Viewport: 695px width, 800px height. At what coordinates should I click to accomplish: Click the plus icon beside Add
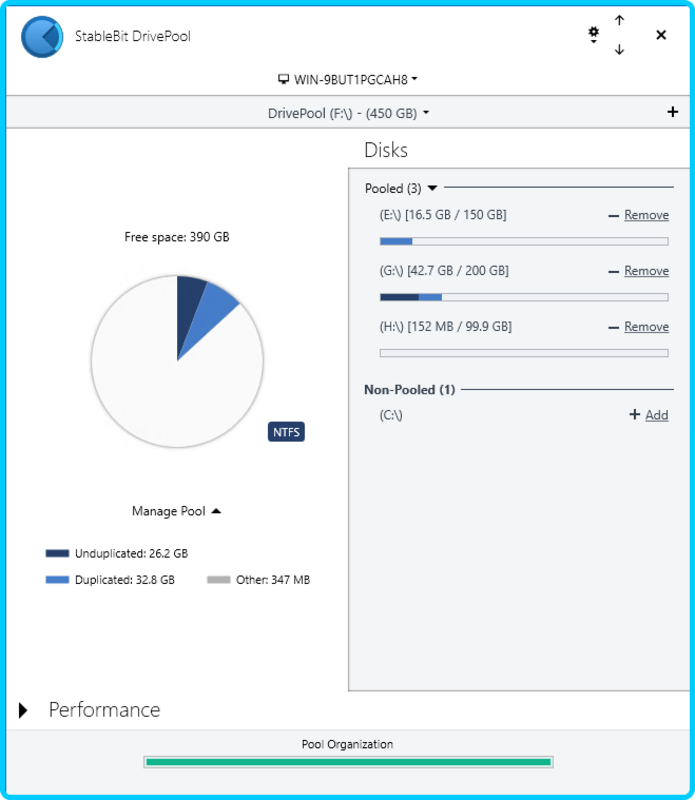(x=634, y=414)
